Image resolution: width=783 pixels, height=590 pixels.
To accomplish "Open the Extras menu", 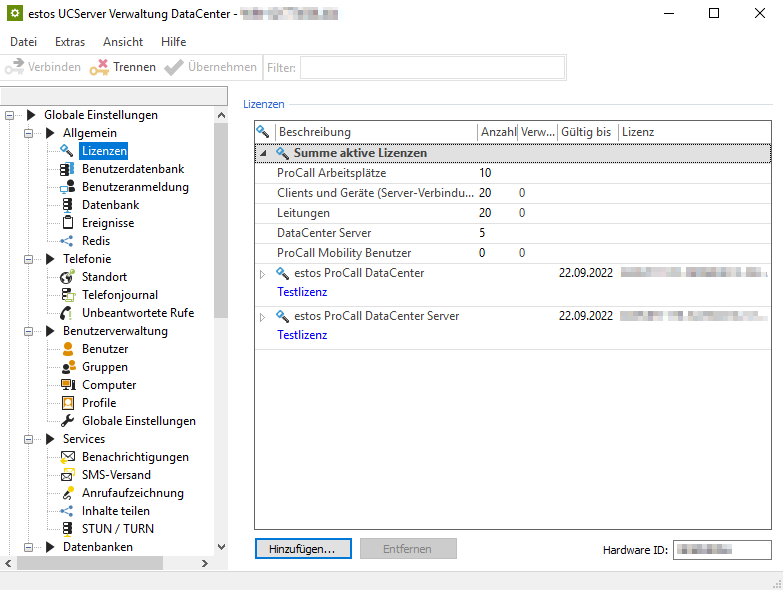I will (x=70, y=42).
